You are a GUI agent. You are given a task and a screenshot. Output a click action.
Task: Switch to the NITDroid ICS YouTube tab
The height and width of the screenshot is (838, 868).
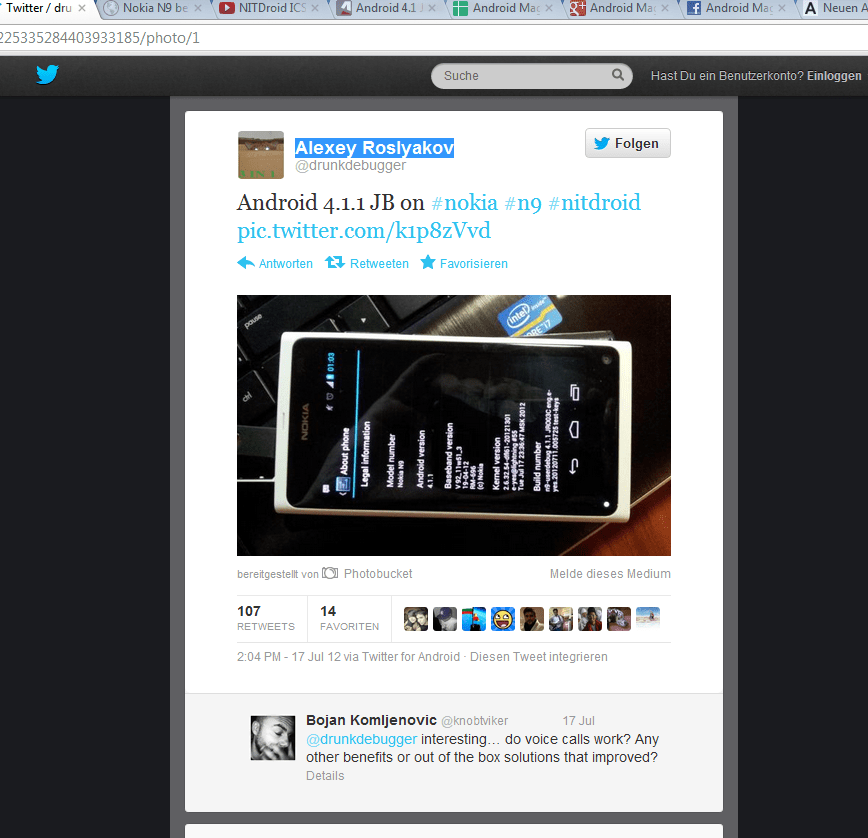(x=271, y=8)
